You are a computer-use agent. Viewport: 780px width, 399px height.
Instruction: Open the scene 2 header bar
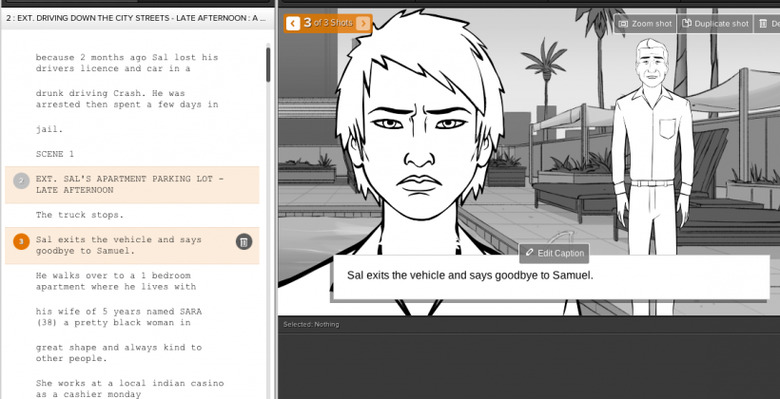[x=137, y=18]
